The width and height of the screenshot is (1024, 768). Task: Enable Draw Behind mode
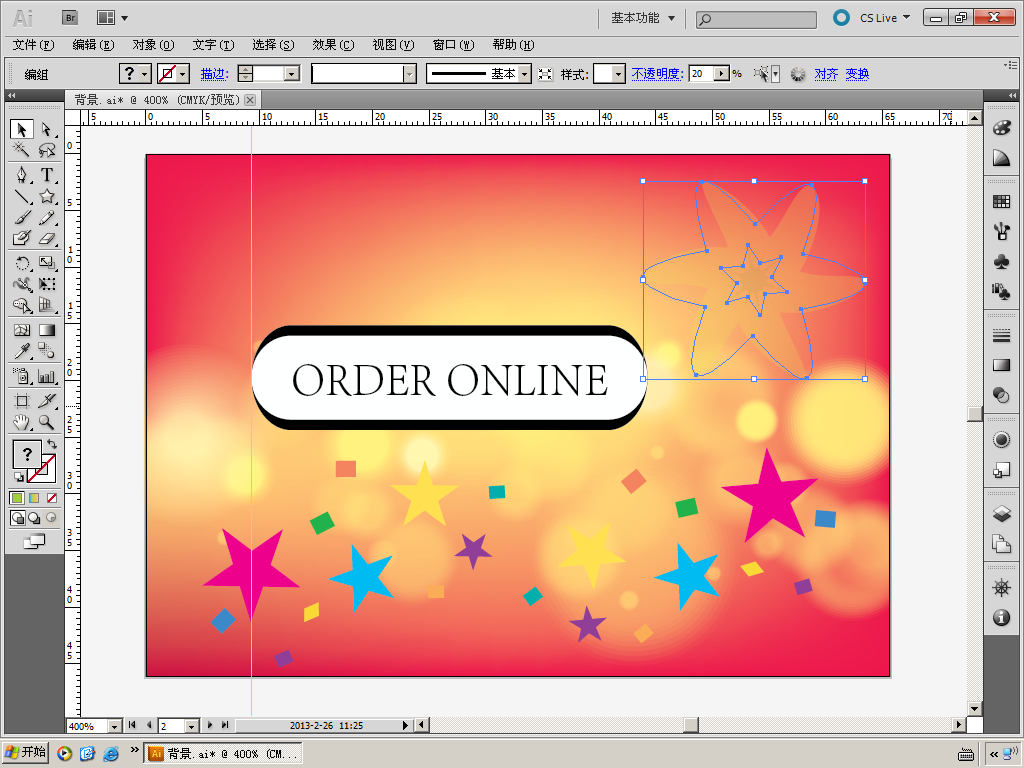(34, 518)
